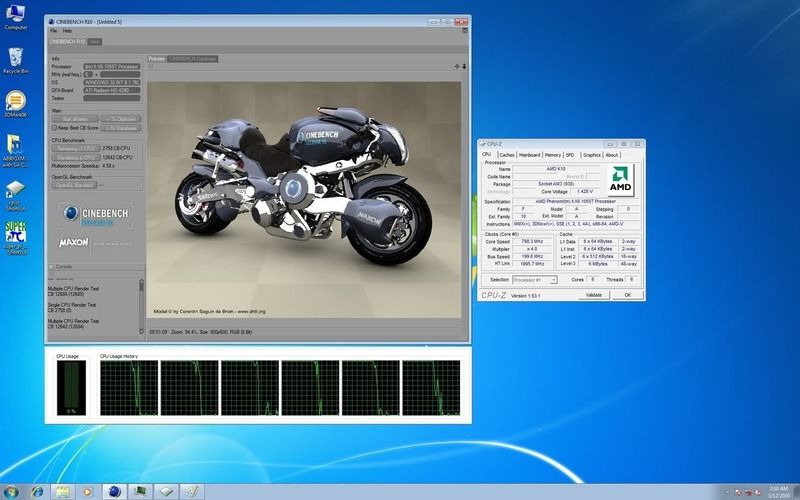Launch the 3DMark06 desktop shortcut
800x500 pixels.
point(15,104)
